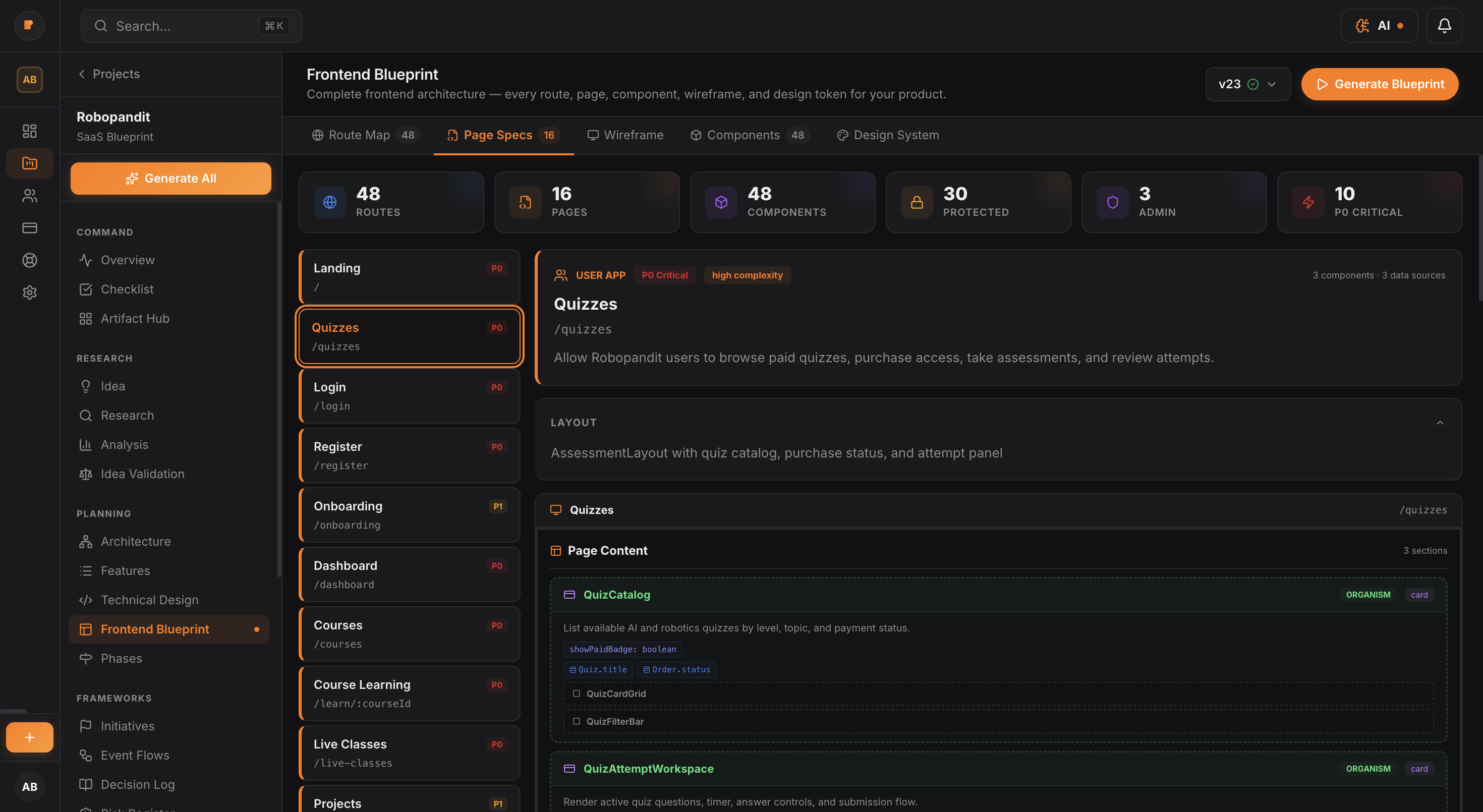Click the team members icon in rail
1483x812 pixels.
click(29, 196)
